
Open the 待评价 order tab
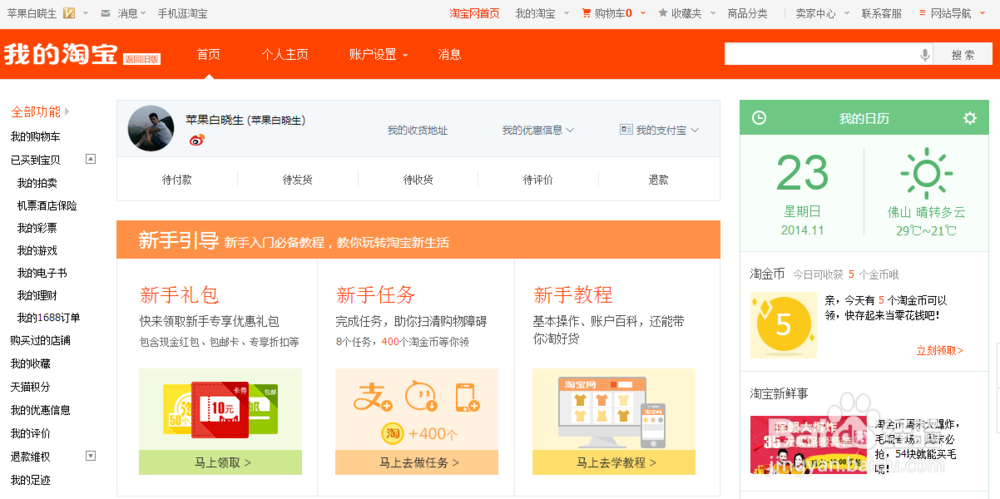[x=538, y=180]
